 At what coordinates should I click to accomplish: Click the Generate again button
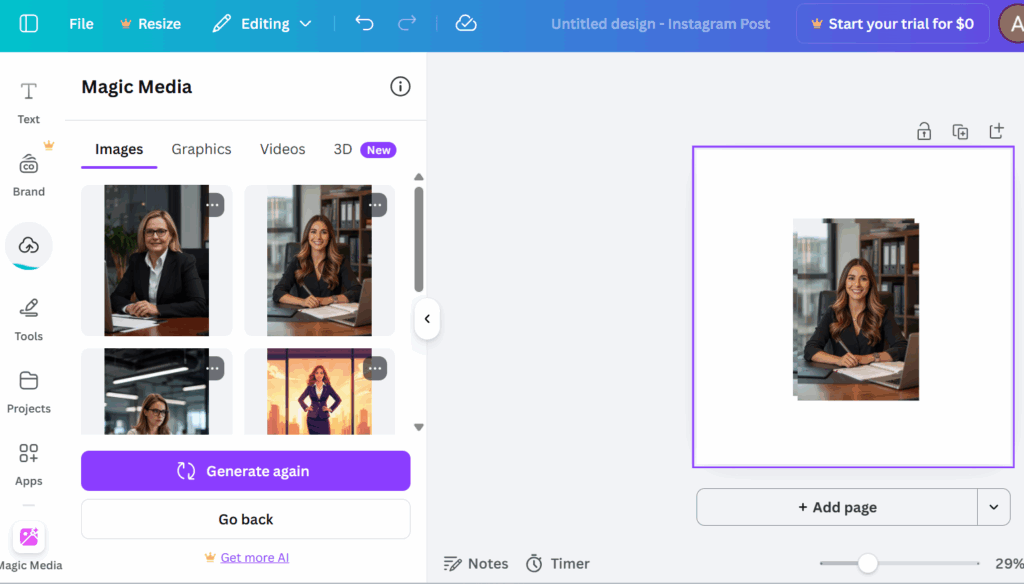(245, 470)
